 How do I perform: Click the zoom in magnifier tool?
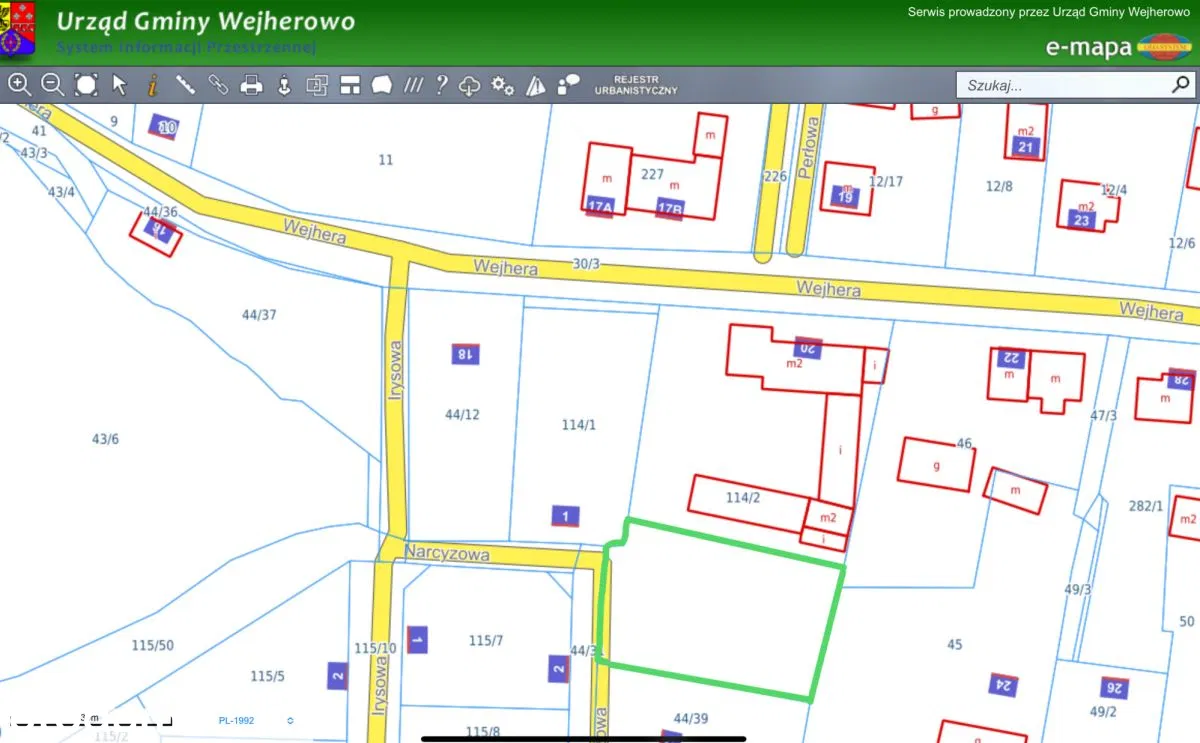[19, 85]
